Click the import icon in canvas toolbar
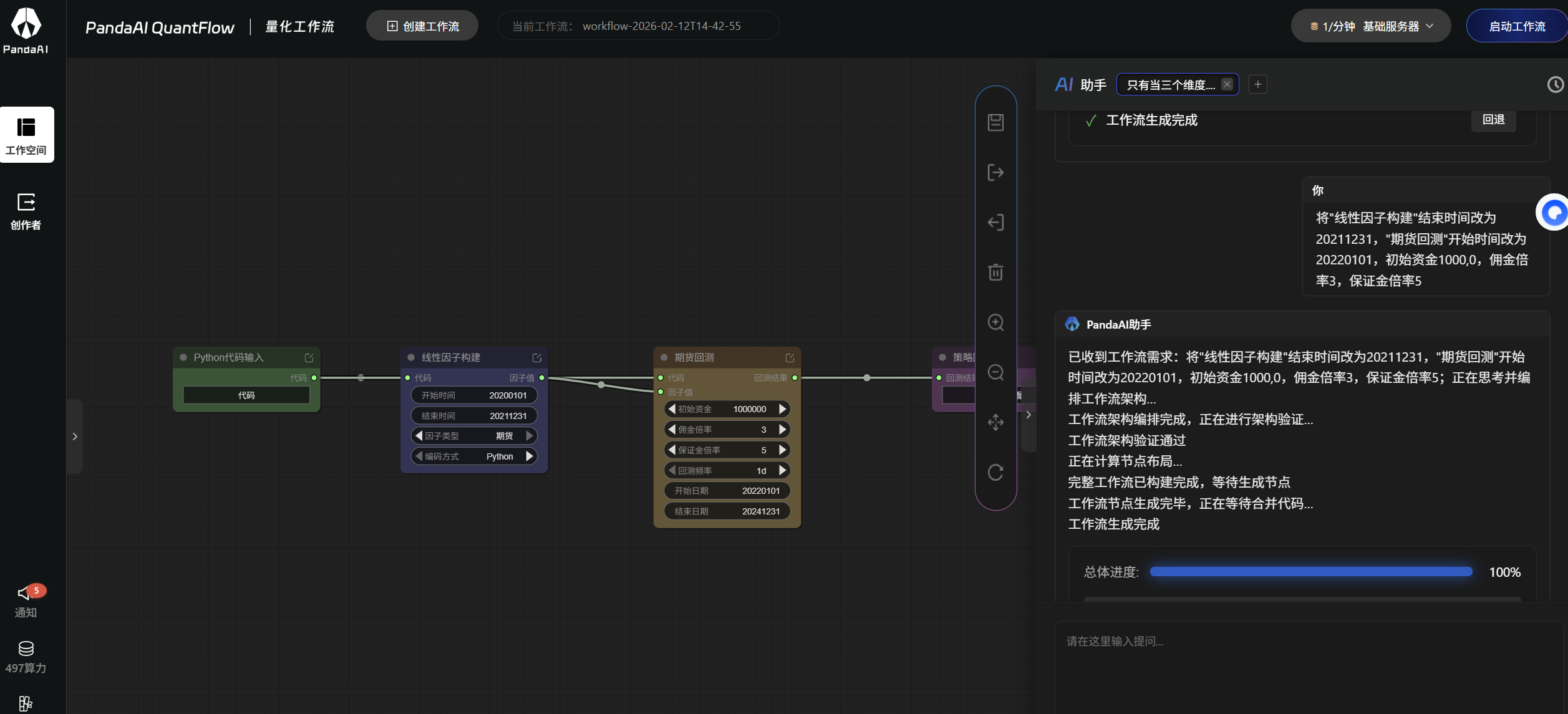The height and width of the screenshot is (714, 1568). [x=995, y=222]
